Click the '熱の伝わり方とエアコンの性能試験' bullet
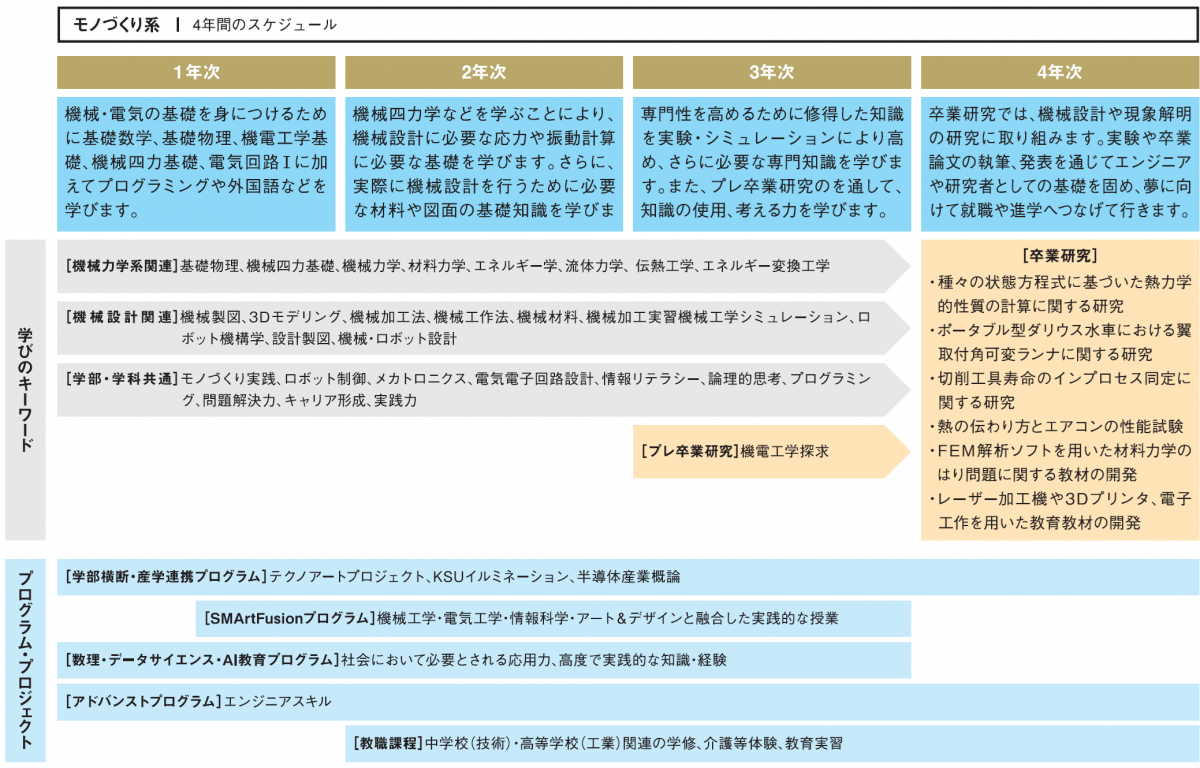Image resolution: width=1200 pixels, height=768 pixels. pyautogui.click(x=1056, y=427)
